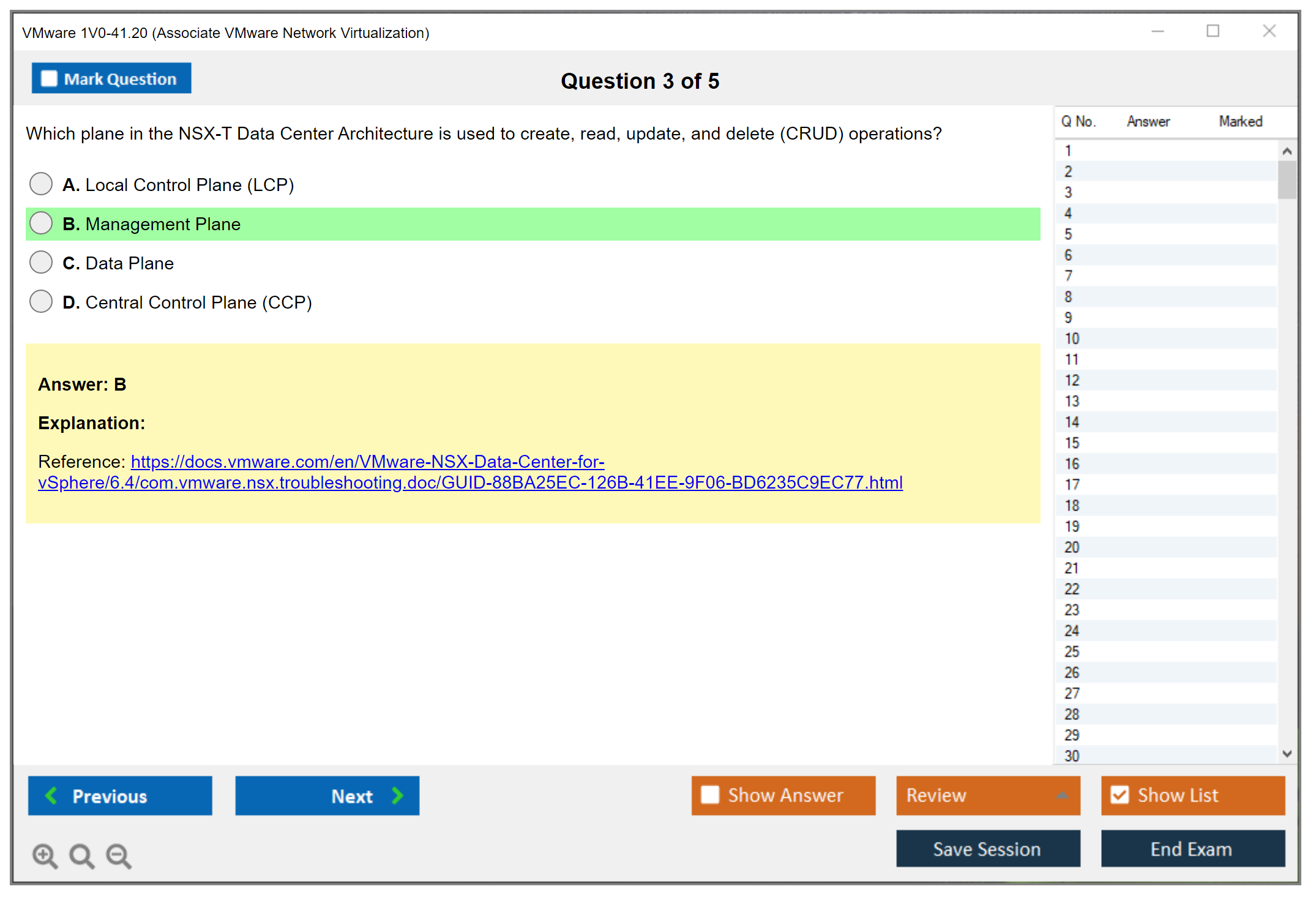Select option A Local Control Plane
Screen dimensions: 1316x900
(41, 184)
